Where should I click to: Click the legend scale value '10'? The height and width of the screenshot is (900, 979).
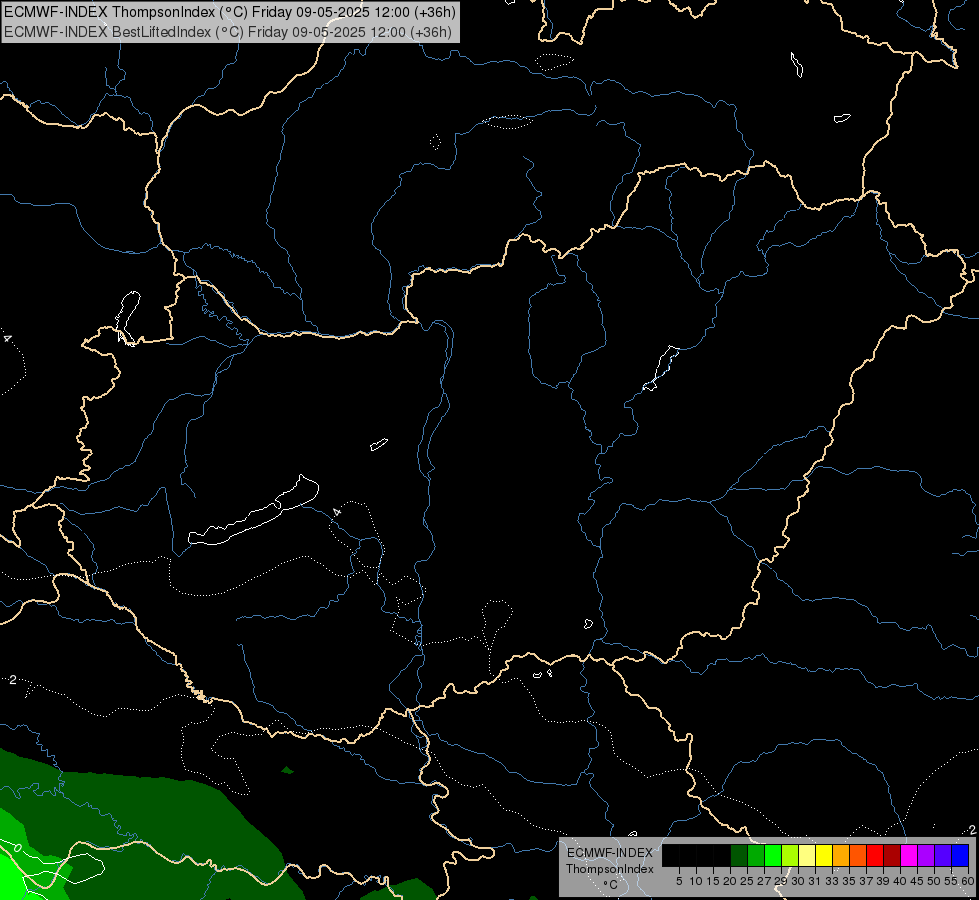tap(696, 881)
